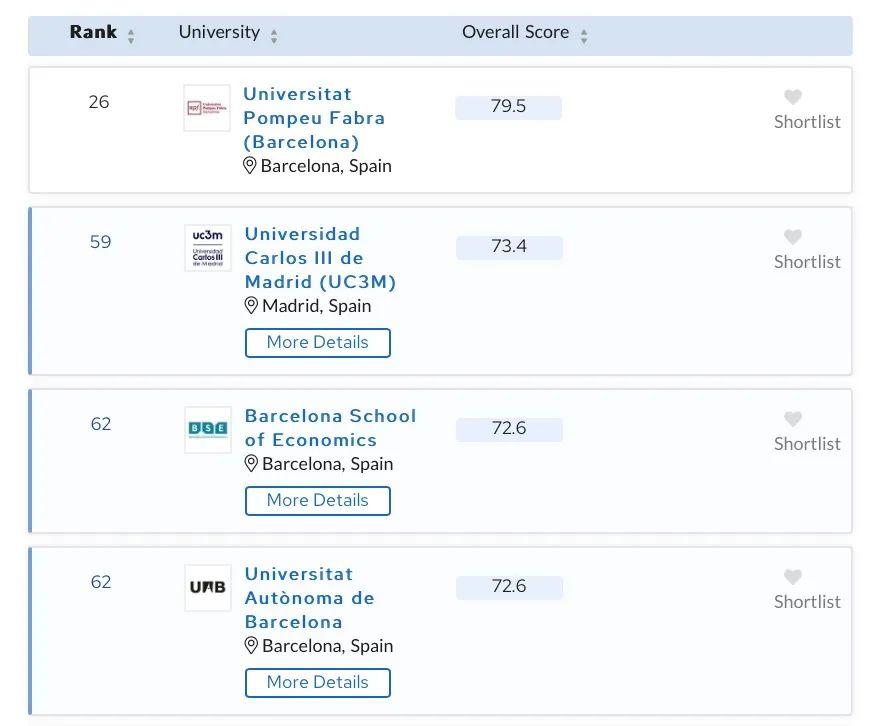This screenshot has height=726, width=884.
Task: Shortlist Universitat Pompeu Fabra with heart icon
Action: (793, 97)
